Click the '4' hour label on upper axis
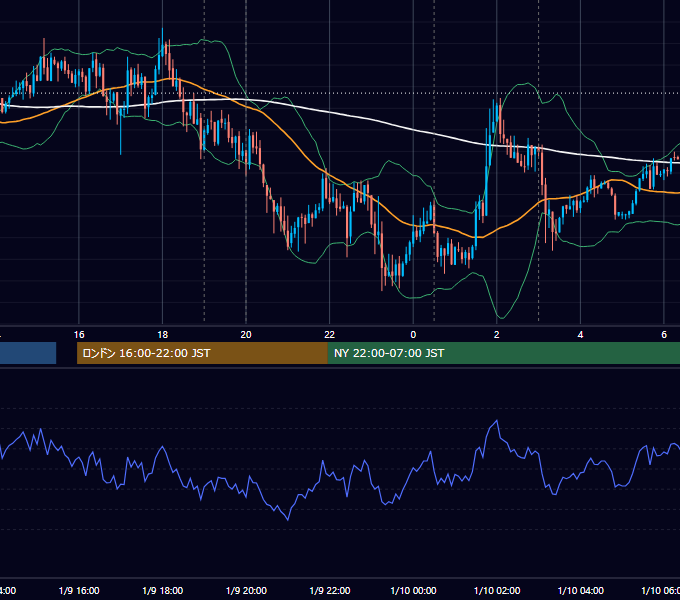The width and height of the screenshot is (680, 600). pos(580,335)
